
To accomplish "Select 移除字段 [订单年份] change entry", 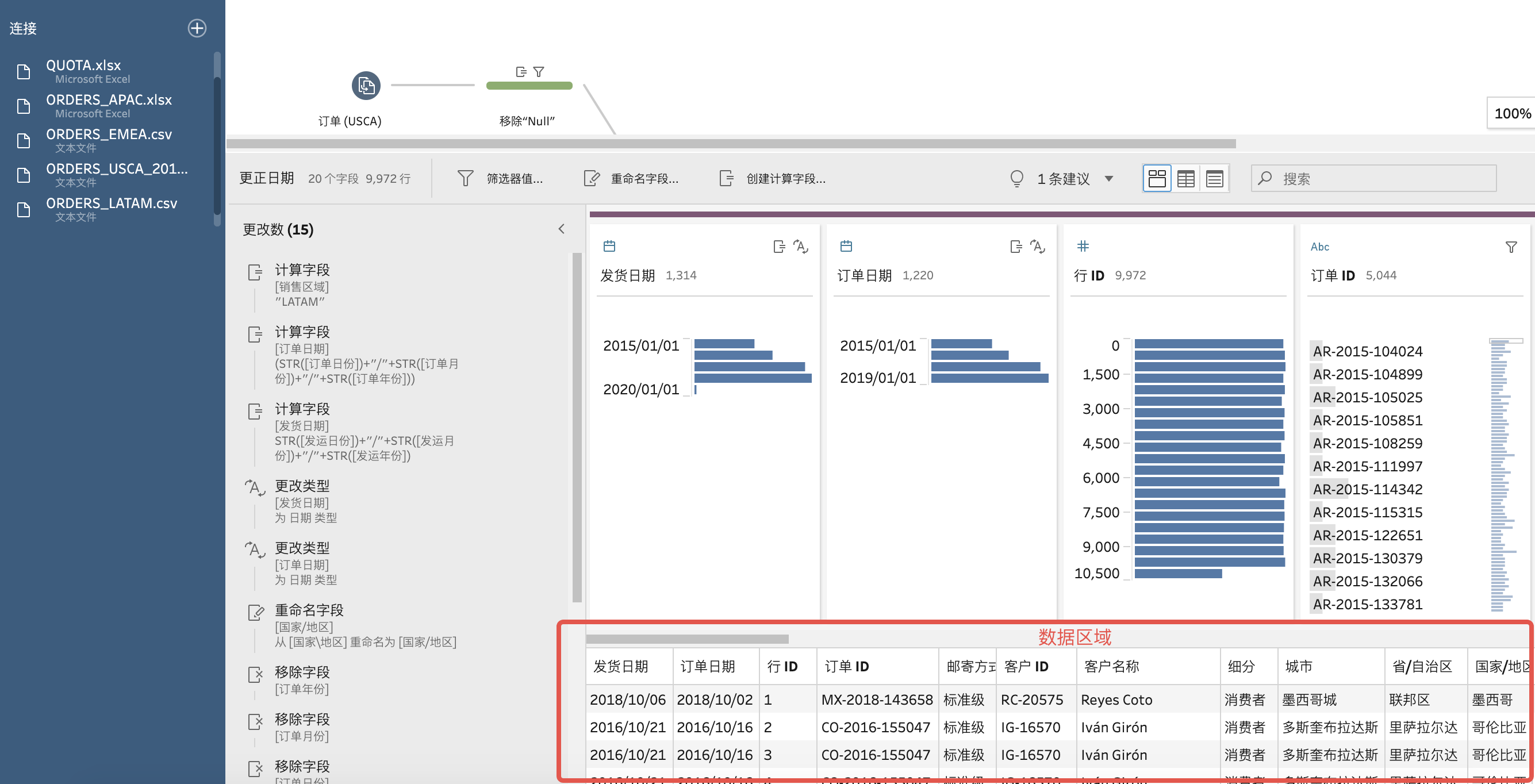I will pyautogui.click(x=358, y=680).
